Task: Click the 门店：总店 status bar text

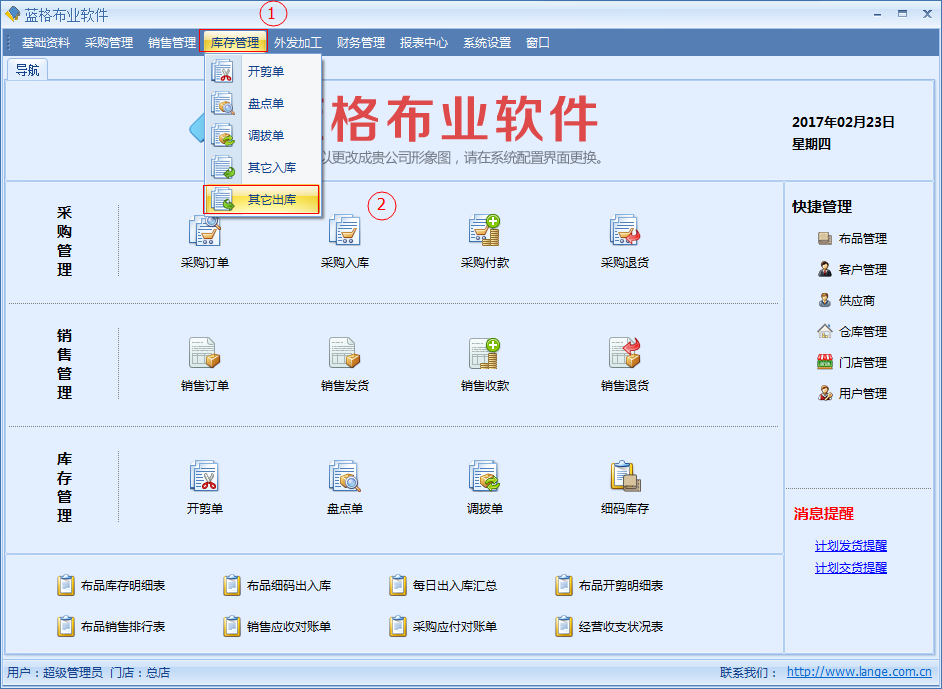Action: (x=141, y=672)
